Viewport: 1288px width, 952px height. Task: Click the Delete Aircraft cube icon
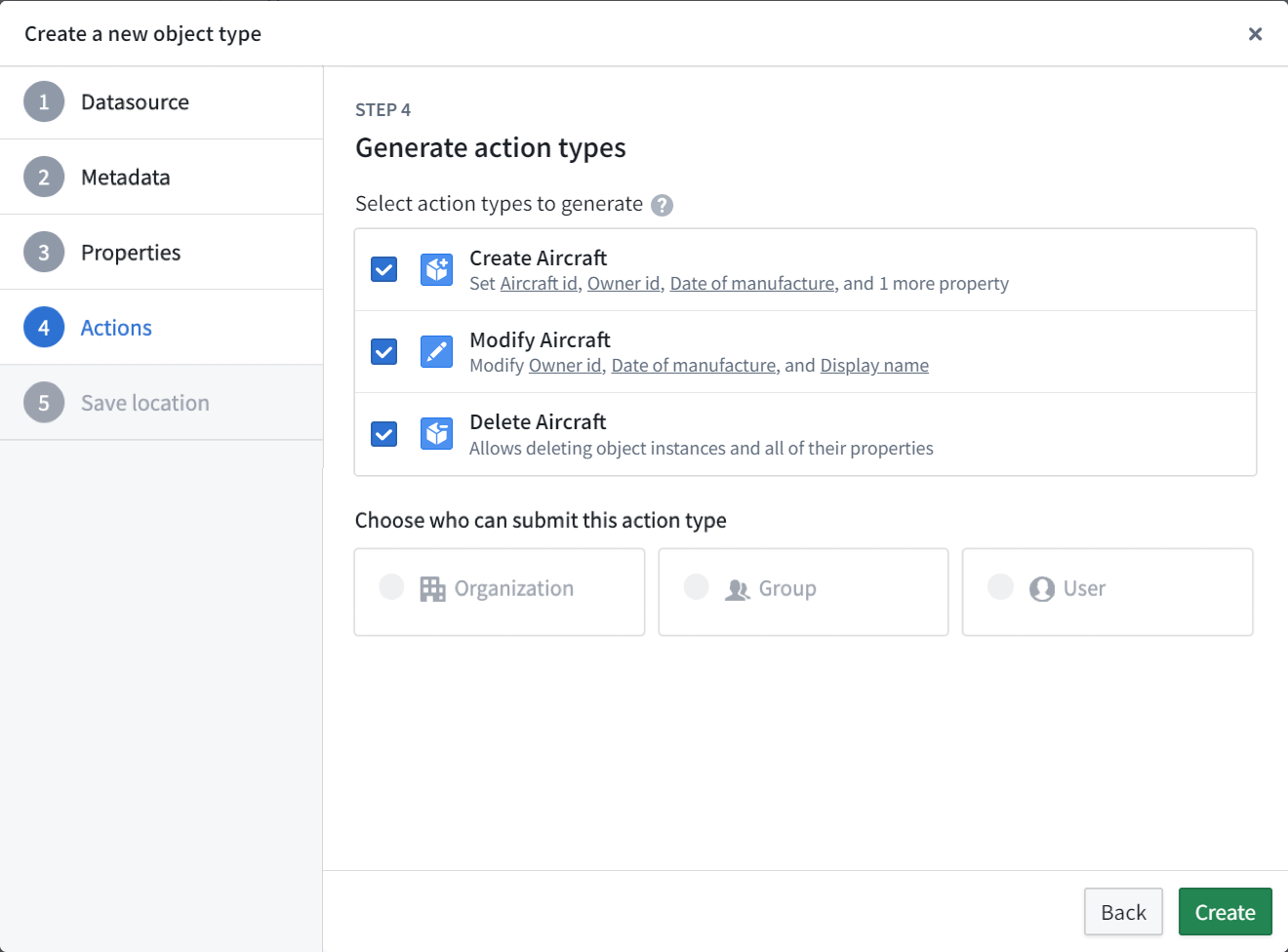click(436, 433)
